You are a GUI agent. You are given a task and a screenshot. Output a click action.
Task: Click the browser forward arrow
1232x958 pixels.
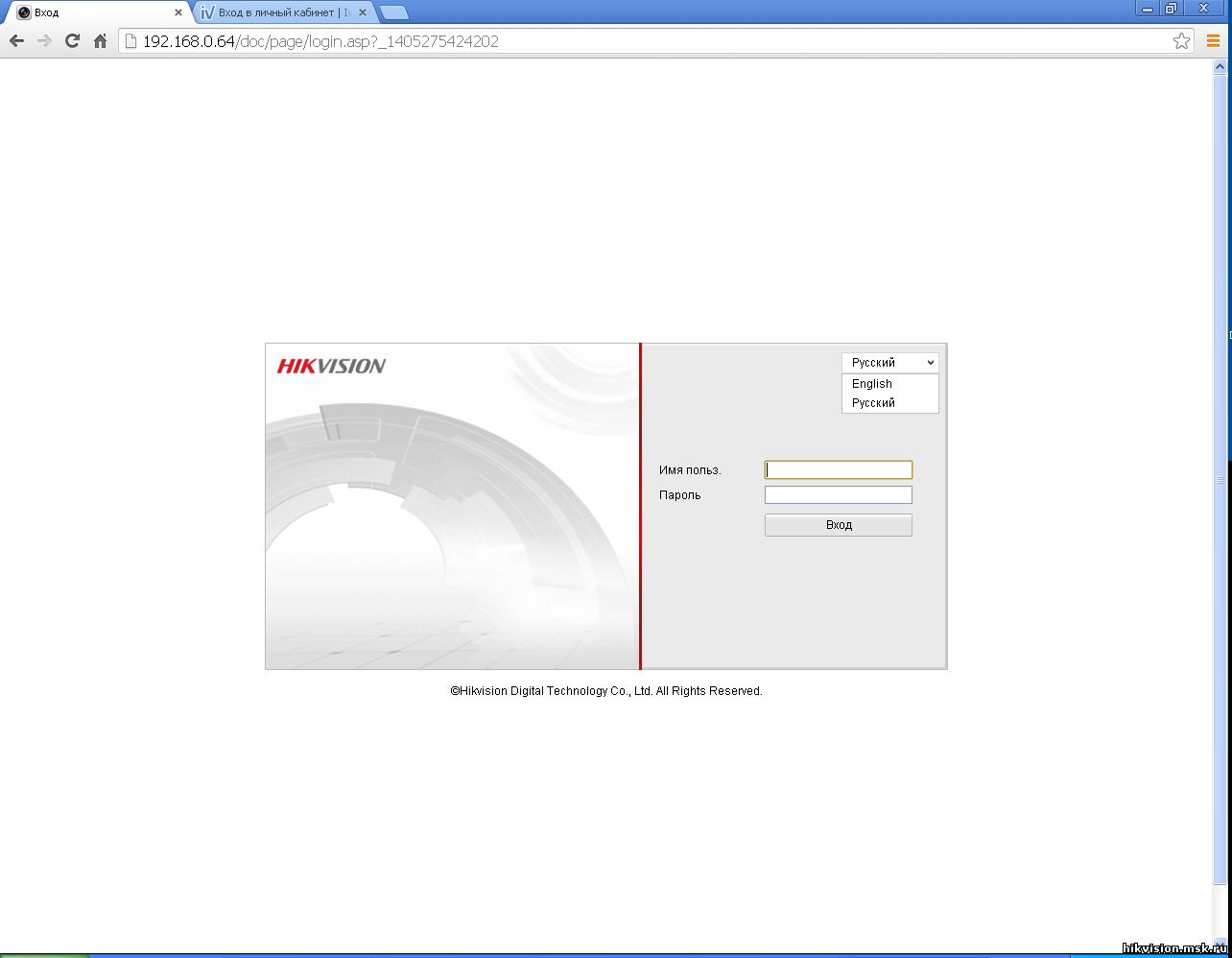tap(44, 41)
